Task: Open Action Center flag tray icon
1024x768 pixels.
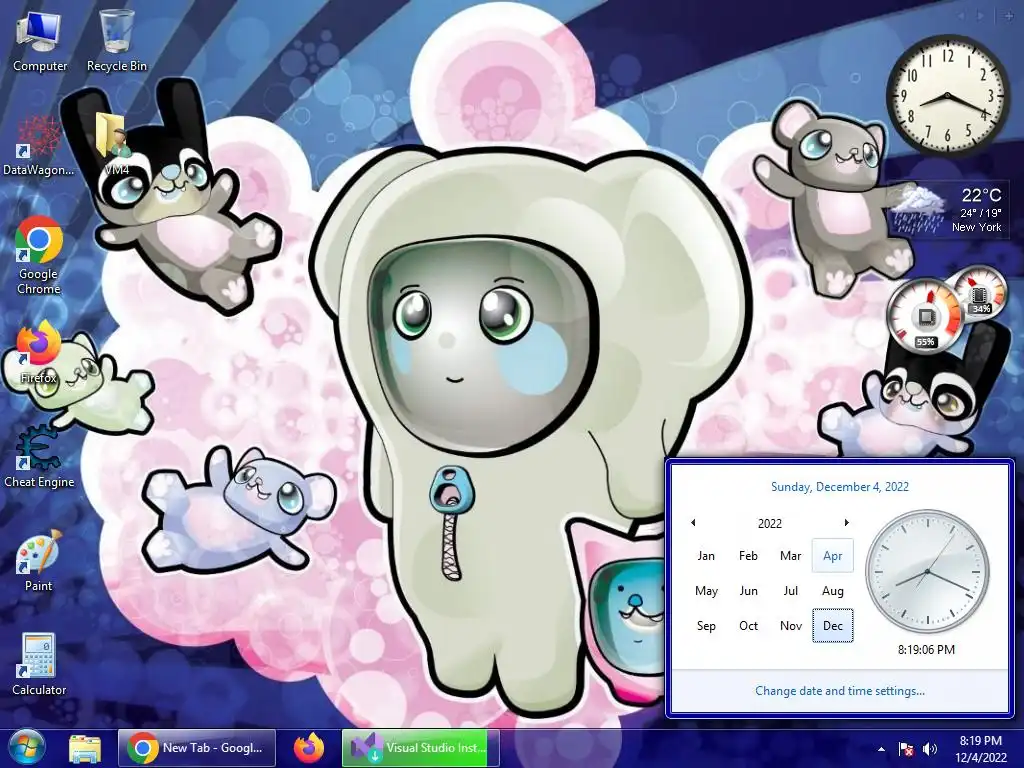Action: pos(906,749)
